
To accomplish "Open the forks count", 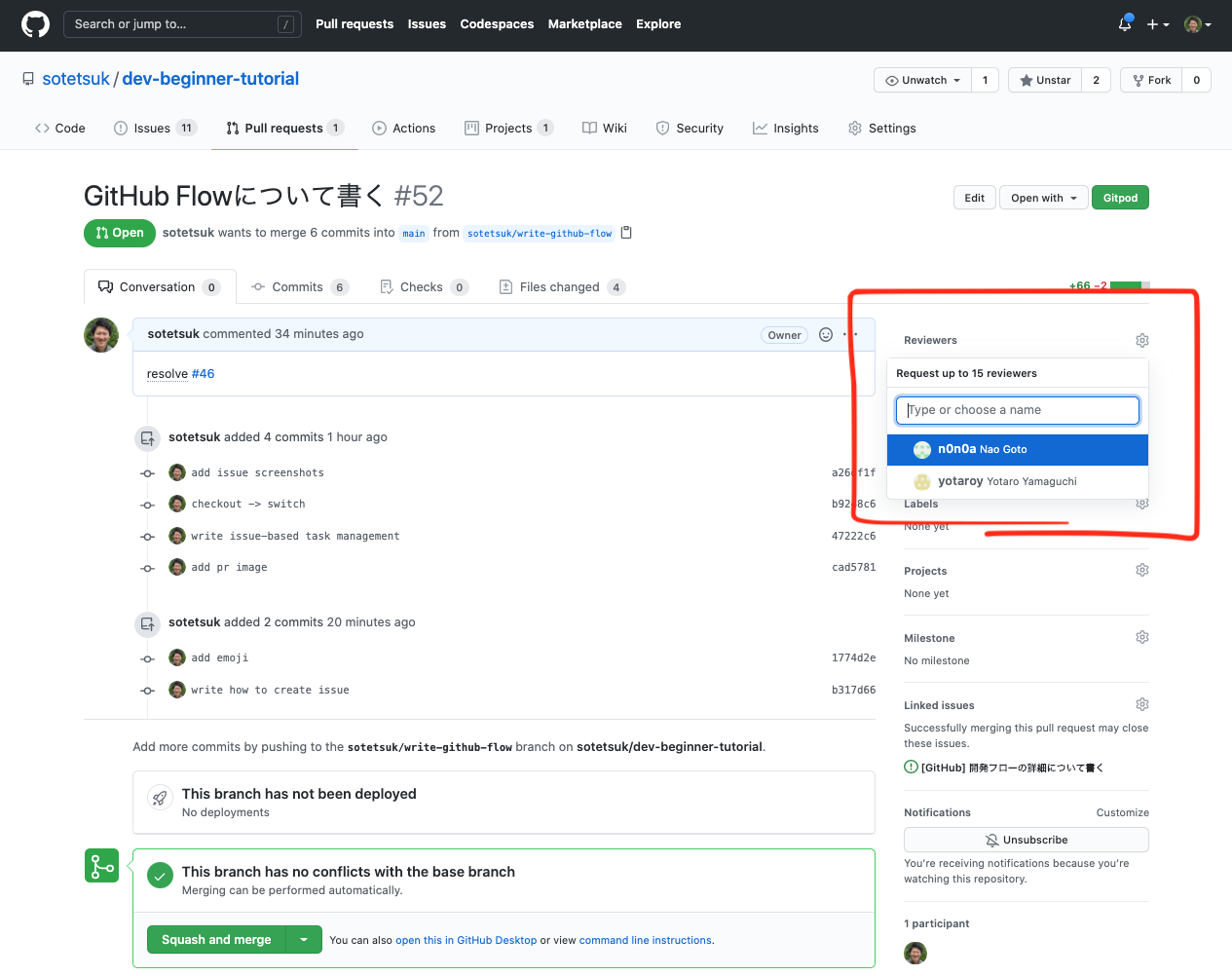I will [1196, 80].
